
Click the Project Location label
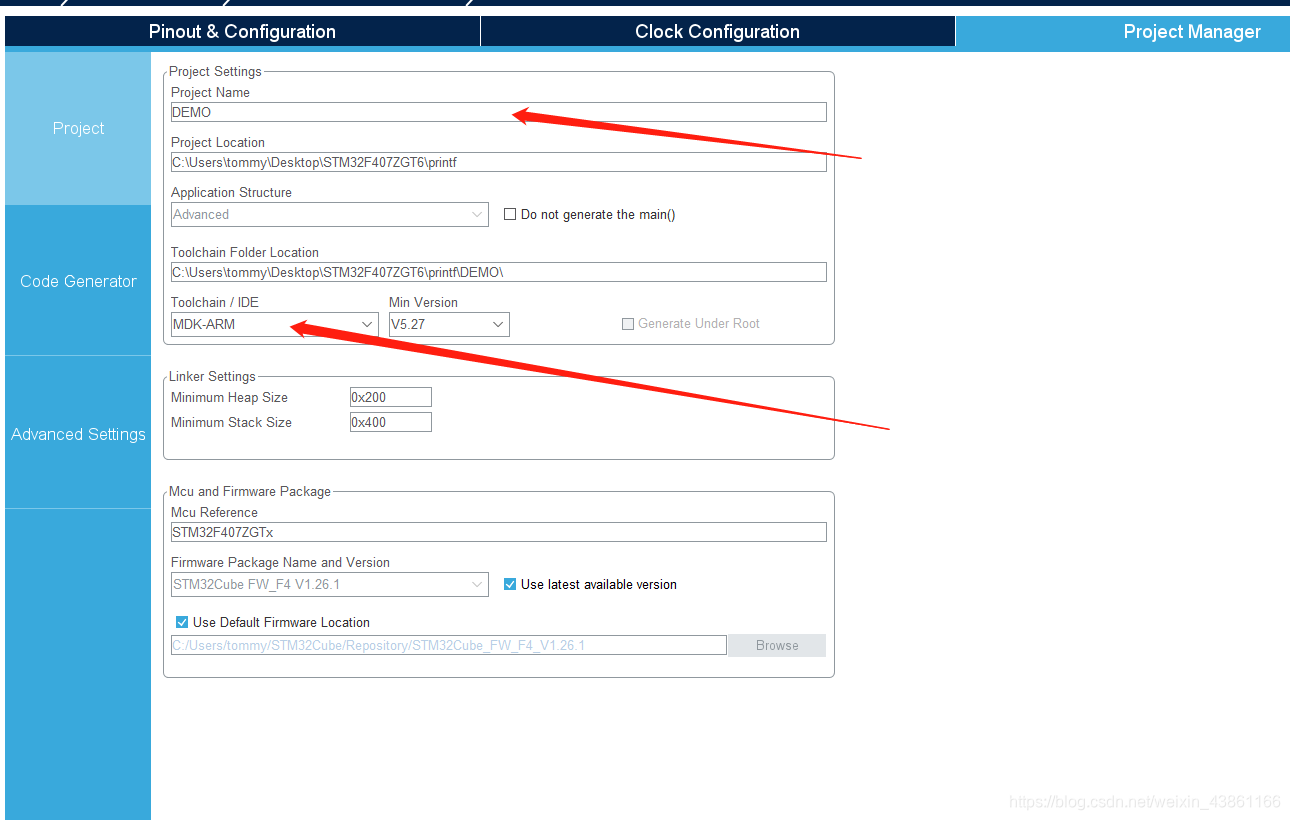pos(218,142)
